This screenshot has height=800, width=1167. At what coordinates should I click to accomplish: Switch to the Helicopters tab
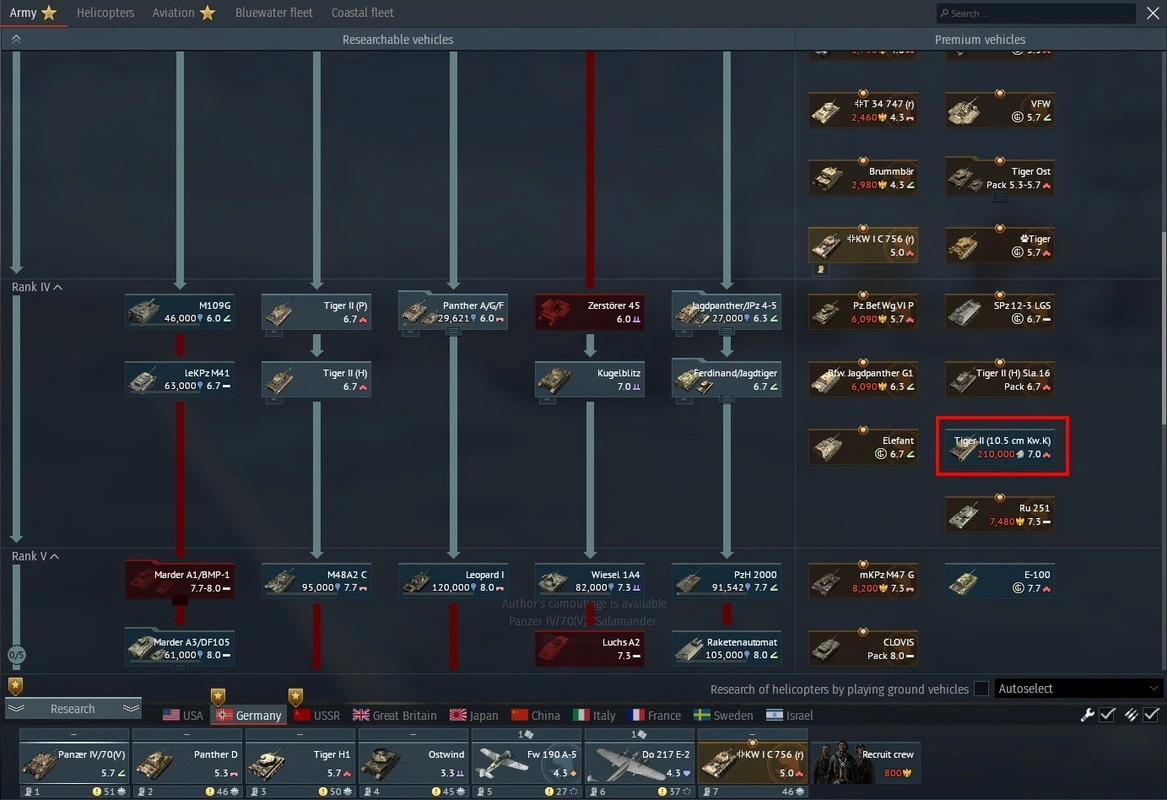pyautogui.click(x=105, y=13)
